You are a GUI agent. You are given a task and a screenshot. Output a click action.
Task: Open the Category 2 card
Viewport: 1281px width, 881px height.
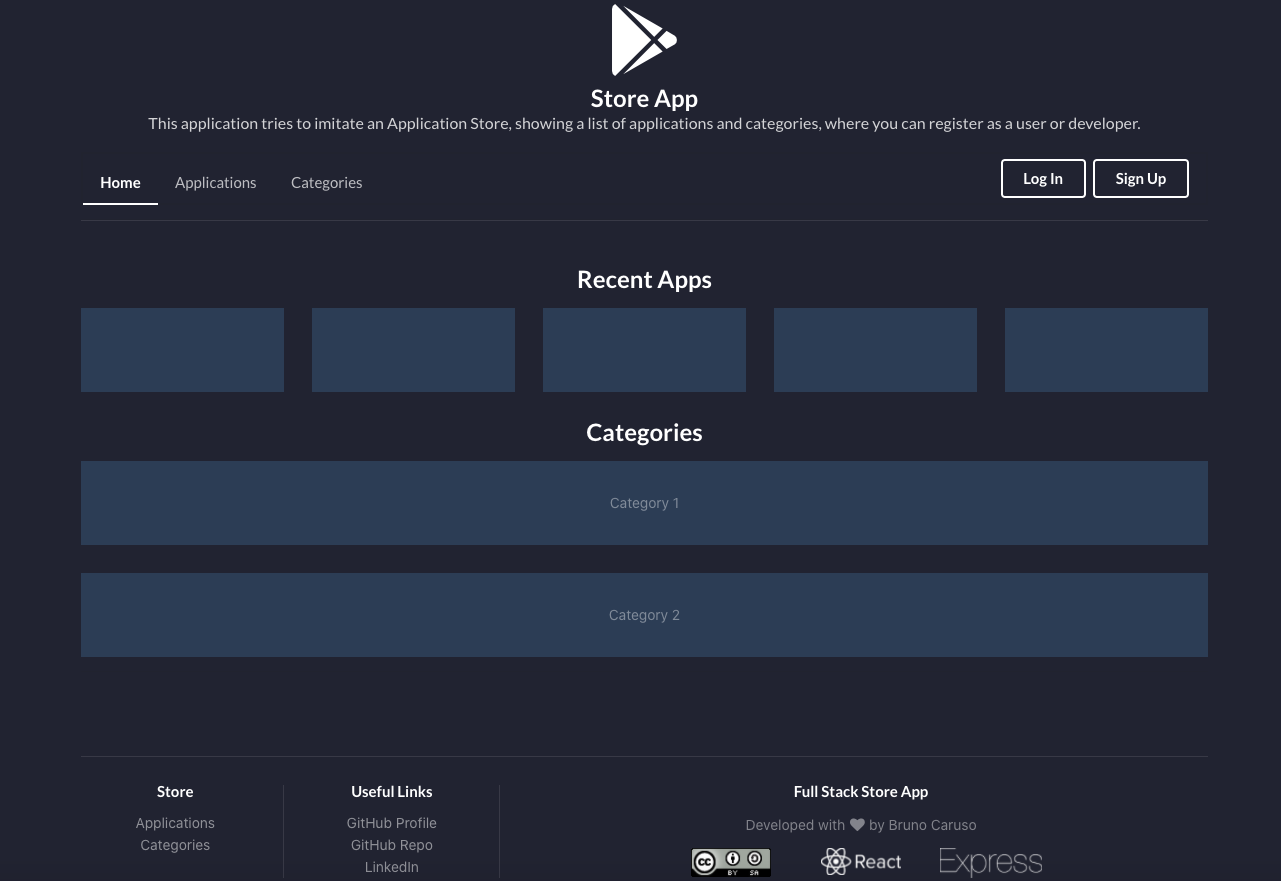point(644,615)
